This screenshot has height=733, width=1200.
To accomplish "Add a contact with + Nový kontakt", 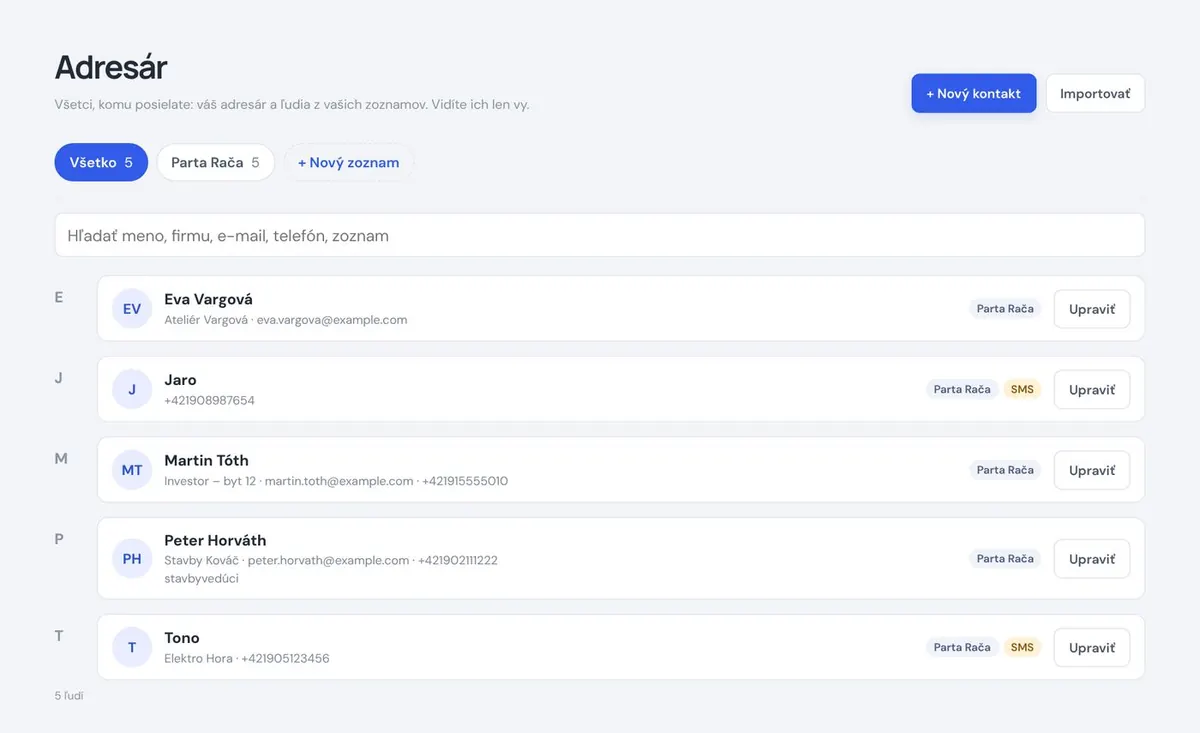I will point(973,93).
